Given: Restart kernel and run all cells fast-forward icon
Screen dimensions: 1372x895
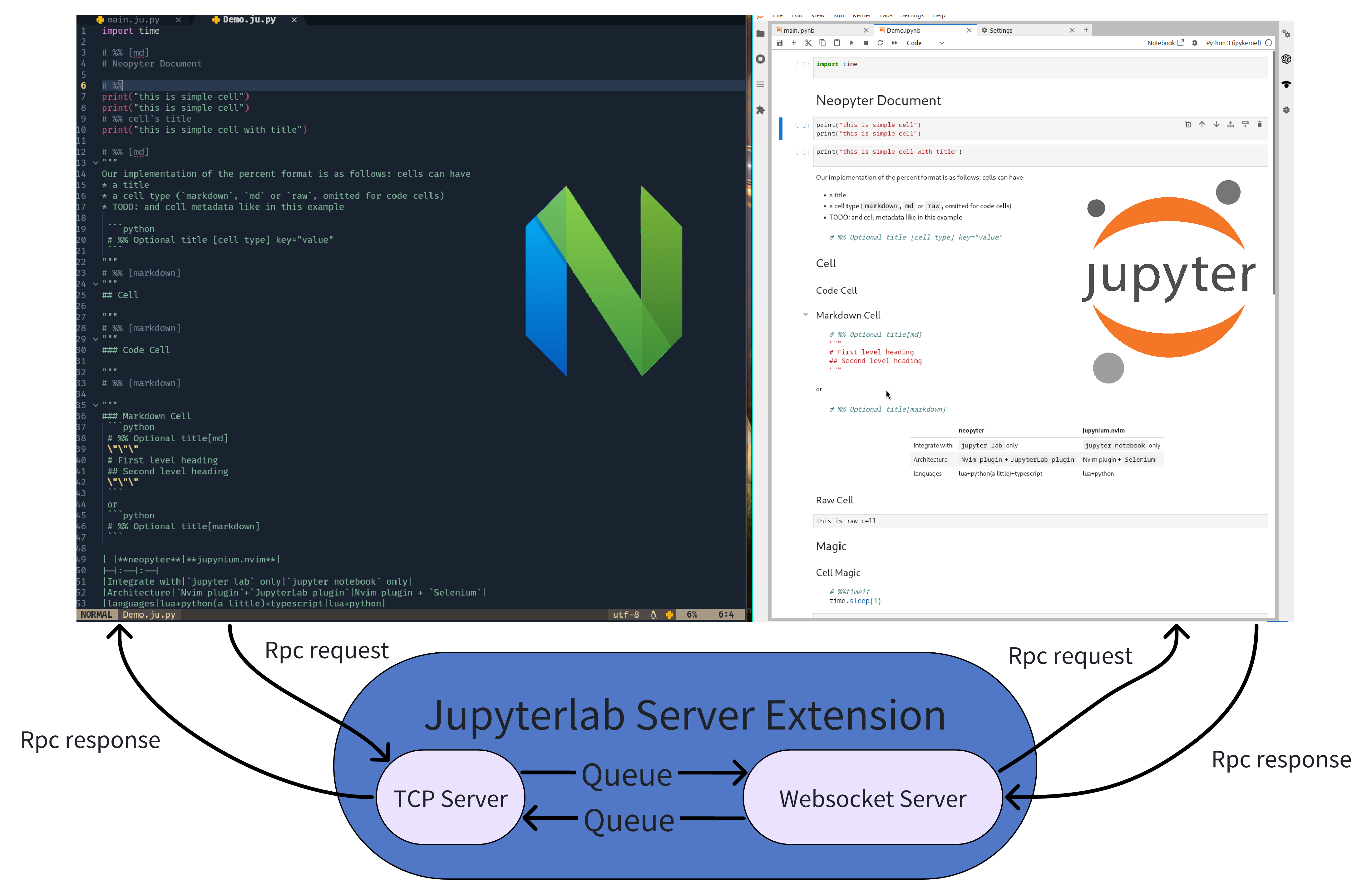Looking at the screenshot, I should 895,43.
